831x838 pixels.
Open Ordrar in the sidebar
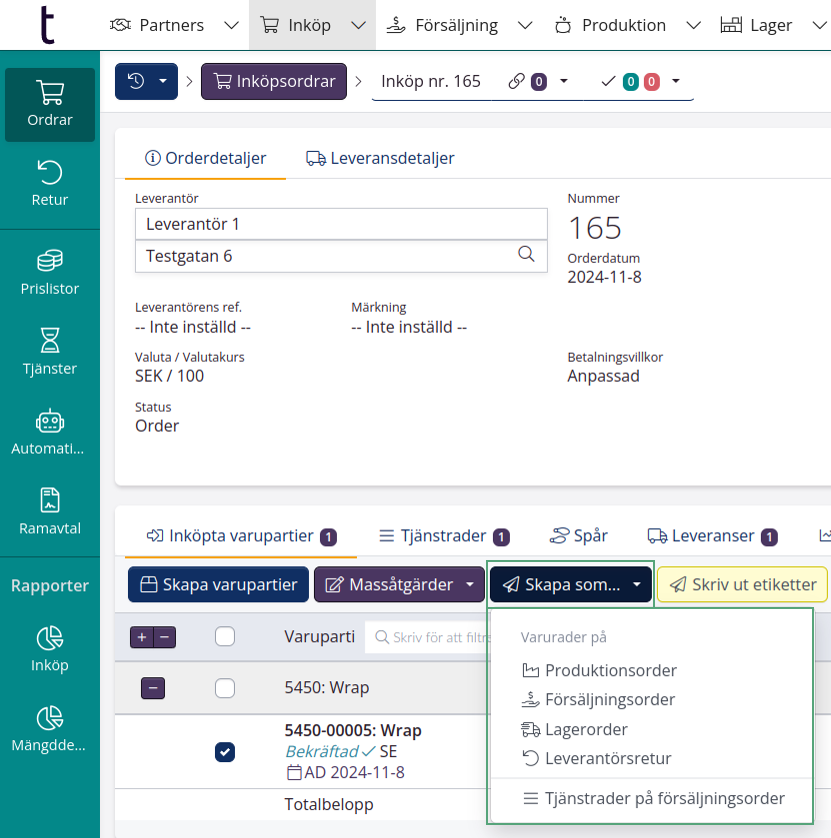(x=49, y=105)
